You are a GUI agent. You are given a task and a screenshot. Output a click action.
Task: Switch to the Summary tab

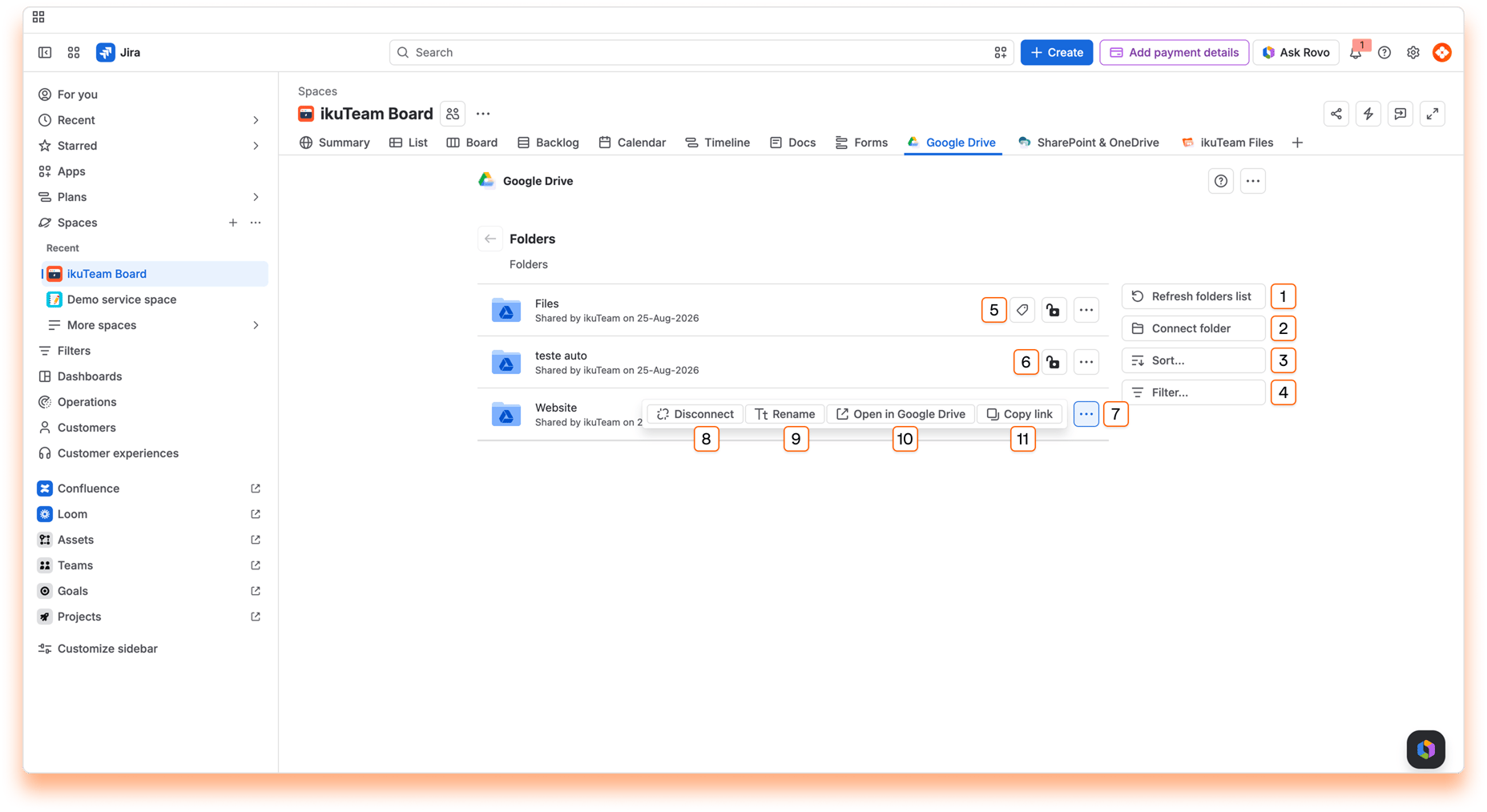point(335,143)
